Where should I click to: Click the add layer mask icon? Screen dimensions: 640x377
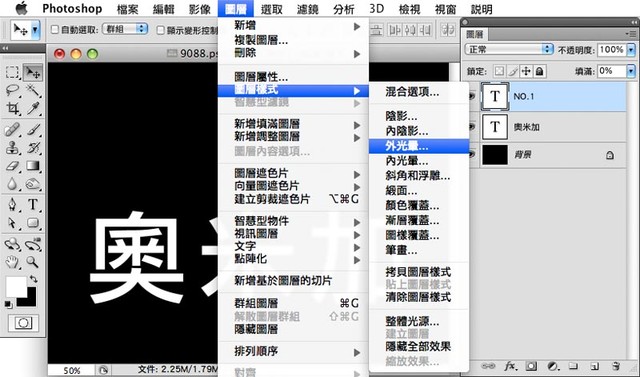point(531,366)
